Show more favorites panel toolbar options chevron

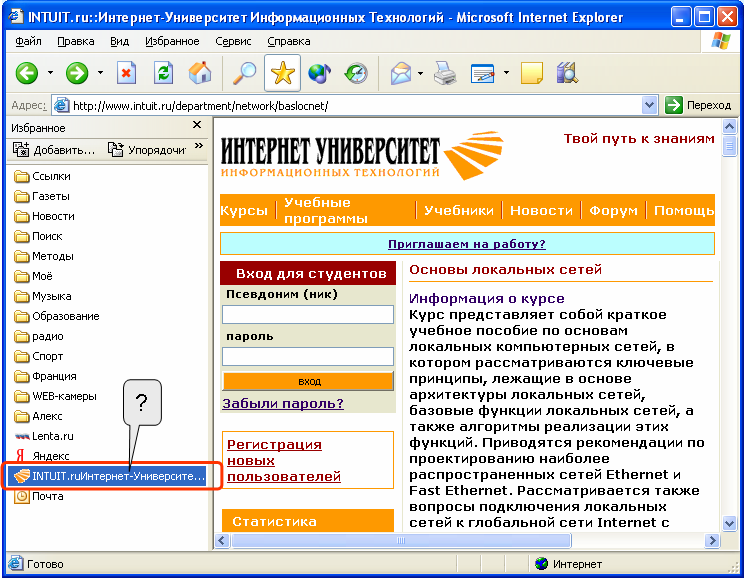click(199, 146)
